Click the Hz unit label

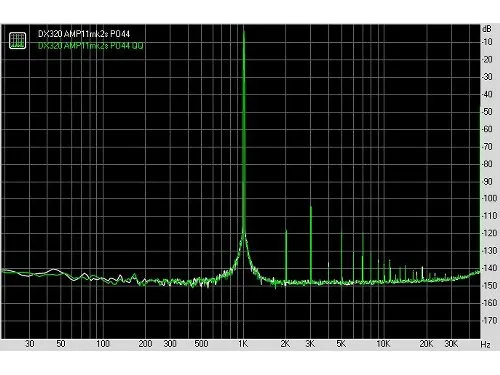click(485, 344)
